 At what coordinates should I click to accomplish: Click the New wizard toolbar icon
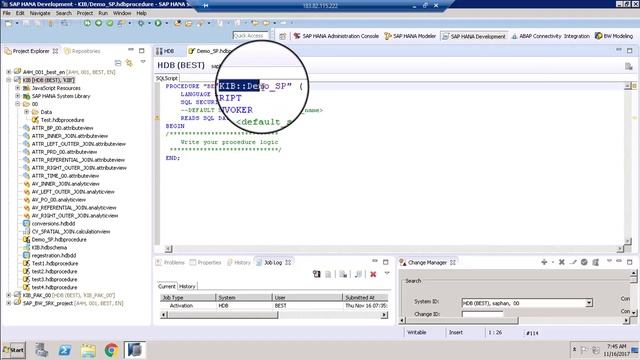(9, 23)
